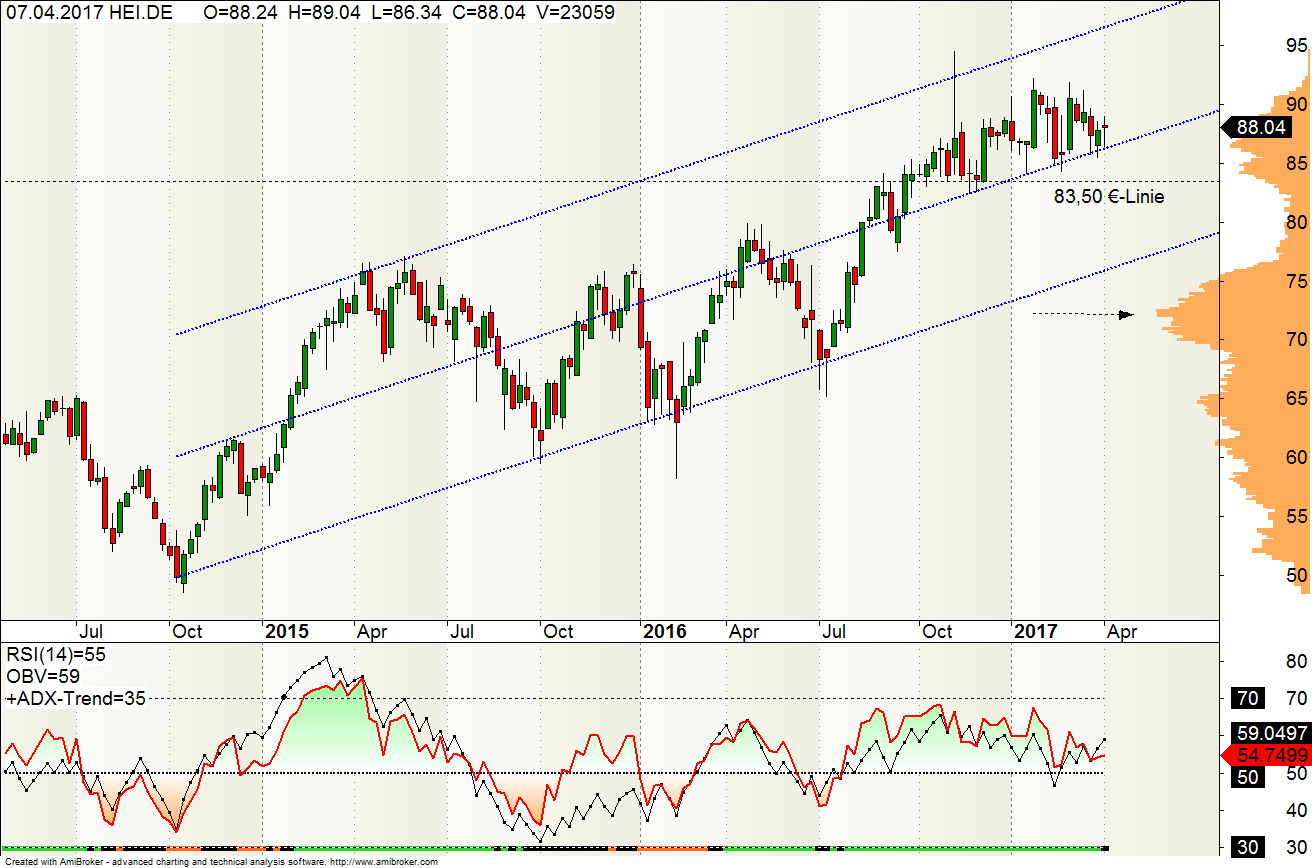Click the 2016 year label on time axis

665,632
